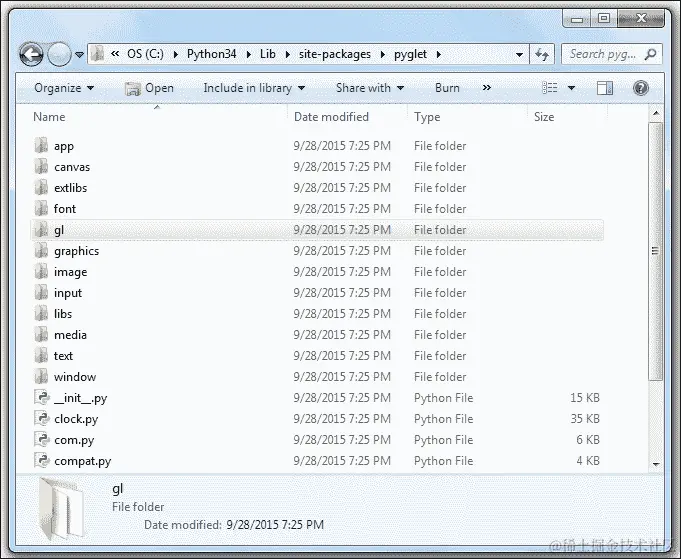The width and height of the screenshot is (681, 559).
Task: Select the extlibs folder icon
Action: [x=41, y=187]
